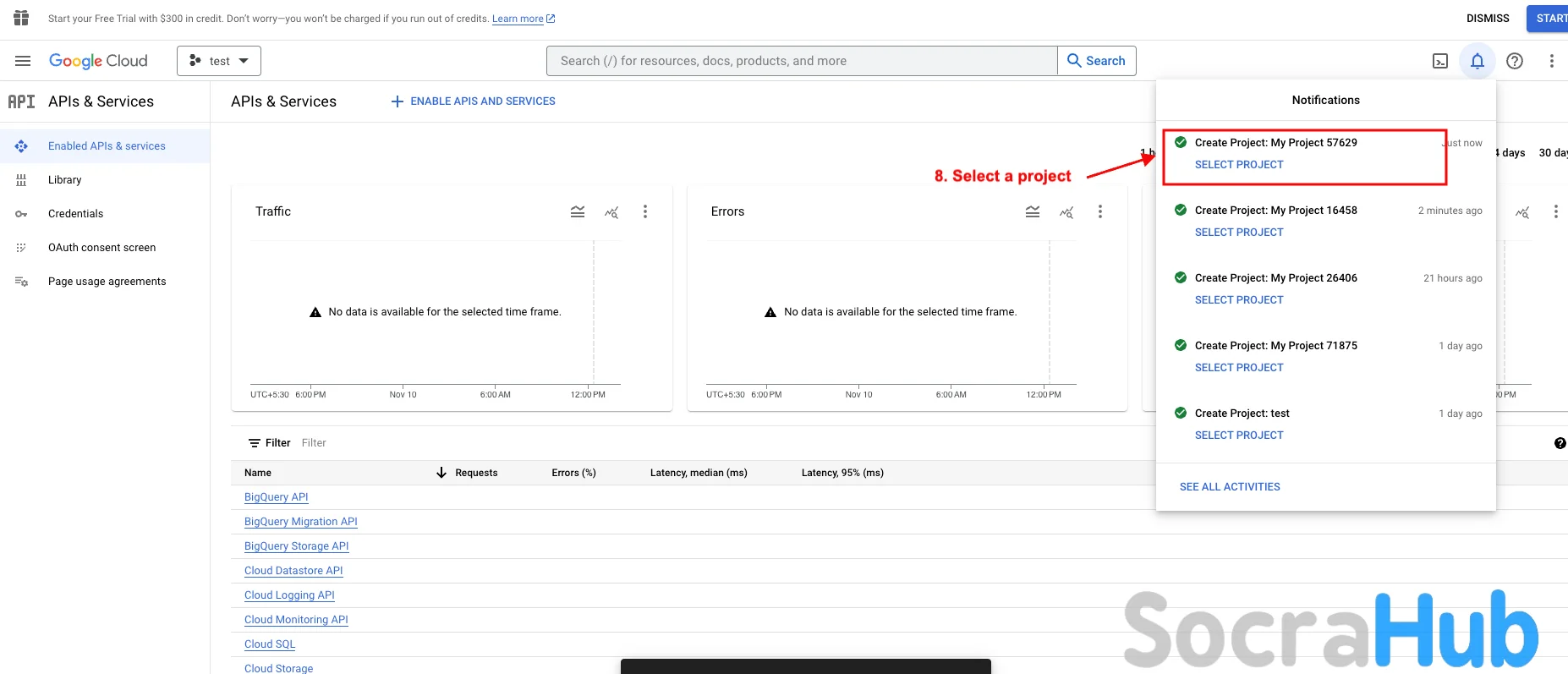This screenshot has height=674, width=1568.
Task: Activate Cloud Shell terminal icon
Action: pos(1440,61)
